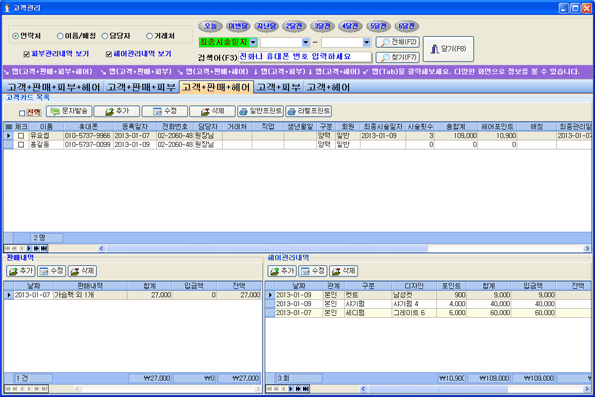The image size is (595, 397).
Task: Open the end date dropdown
Action: tap(366, 42)
